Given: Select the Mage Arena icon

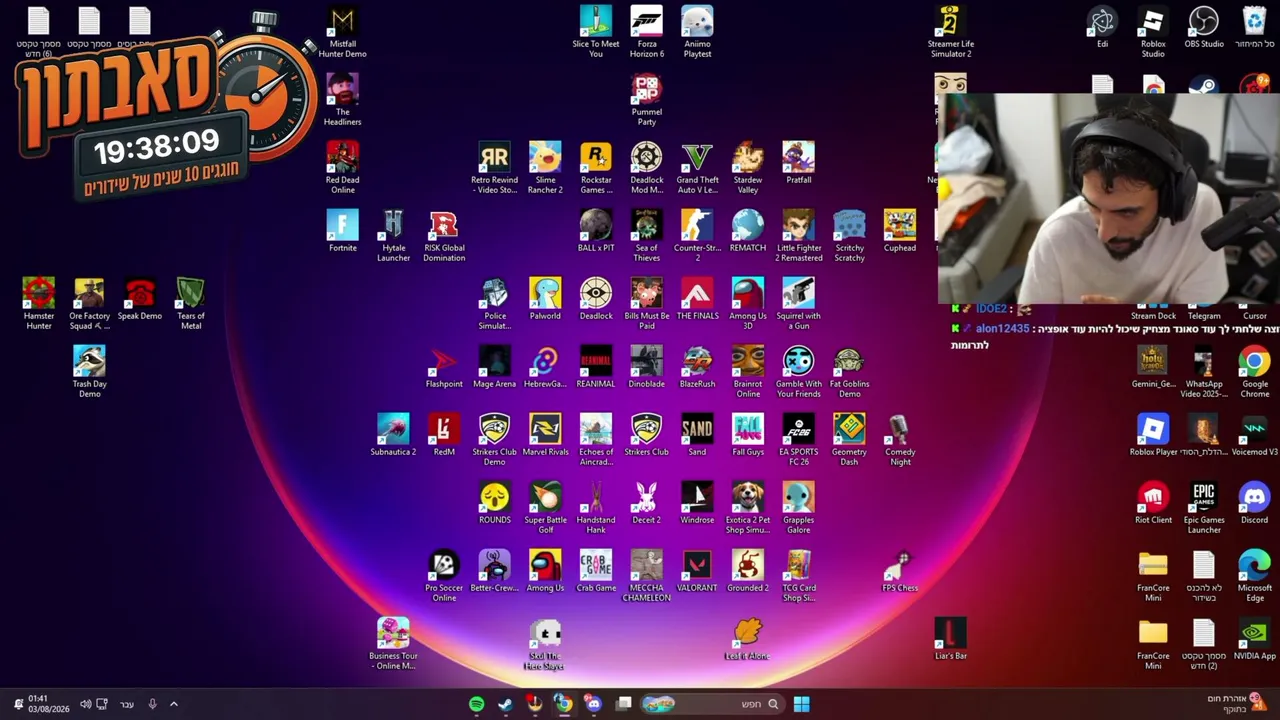Looking at the screenshot, I should pyautogui.click(x=494, y=368).
